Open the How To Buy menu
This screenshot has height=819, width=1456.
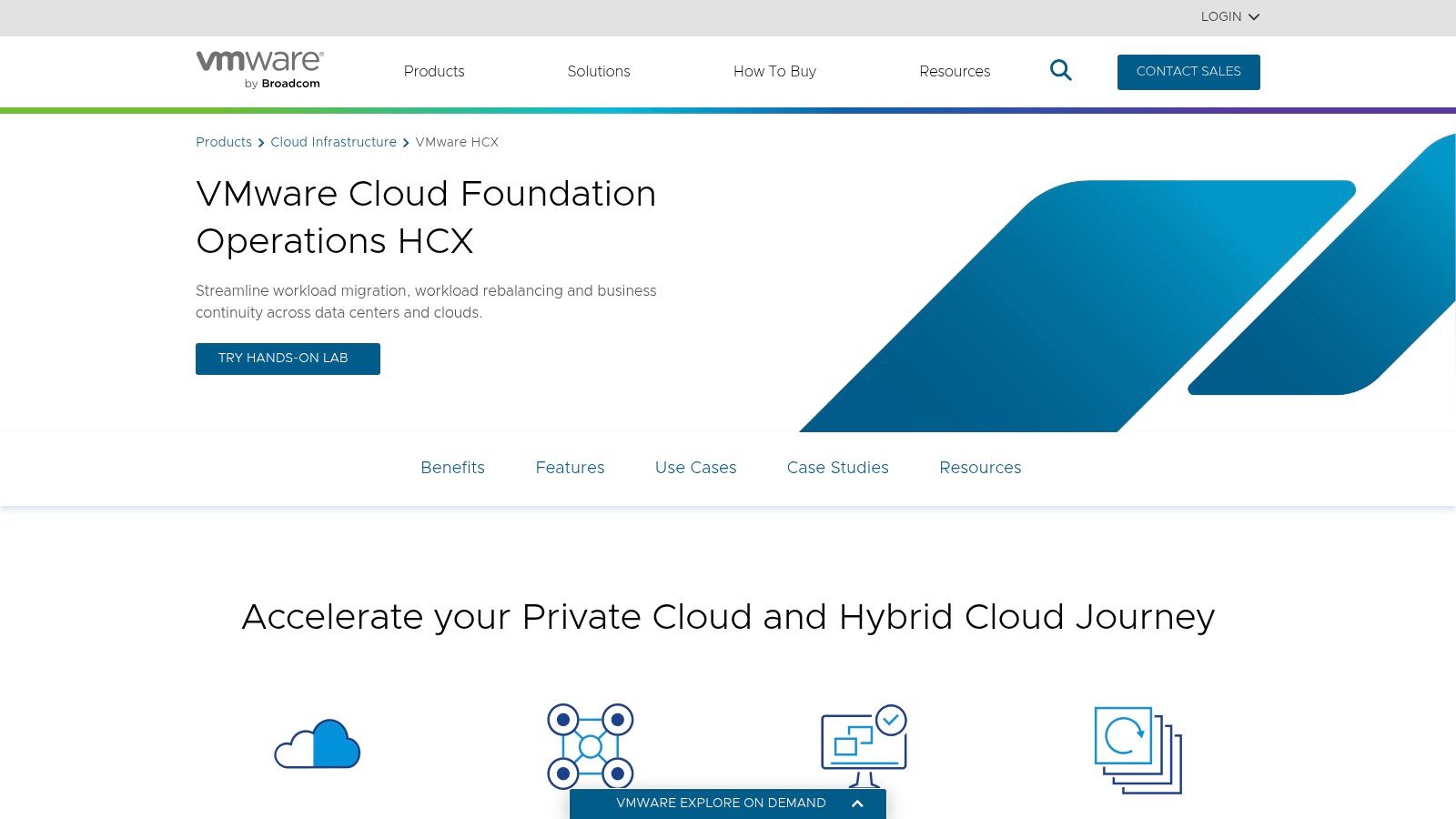pyautogui.click(x=774, y=71)
